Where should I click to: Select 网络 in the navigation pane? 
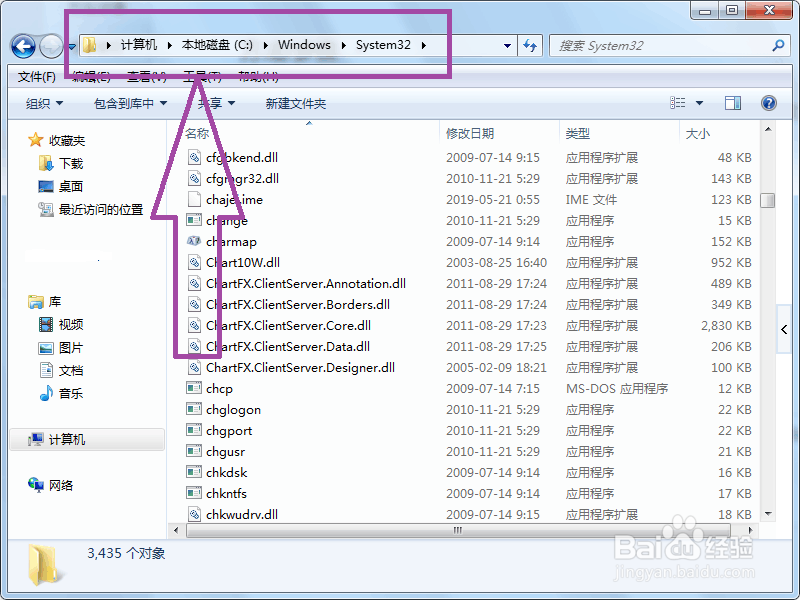pos(61,485)
